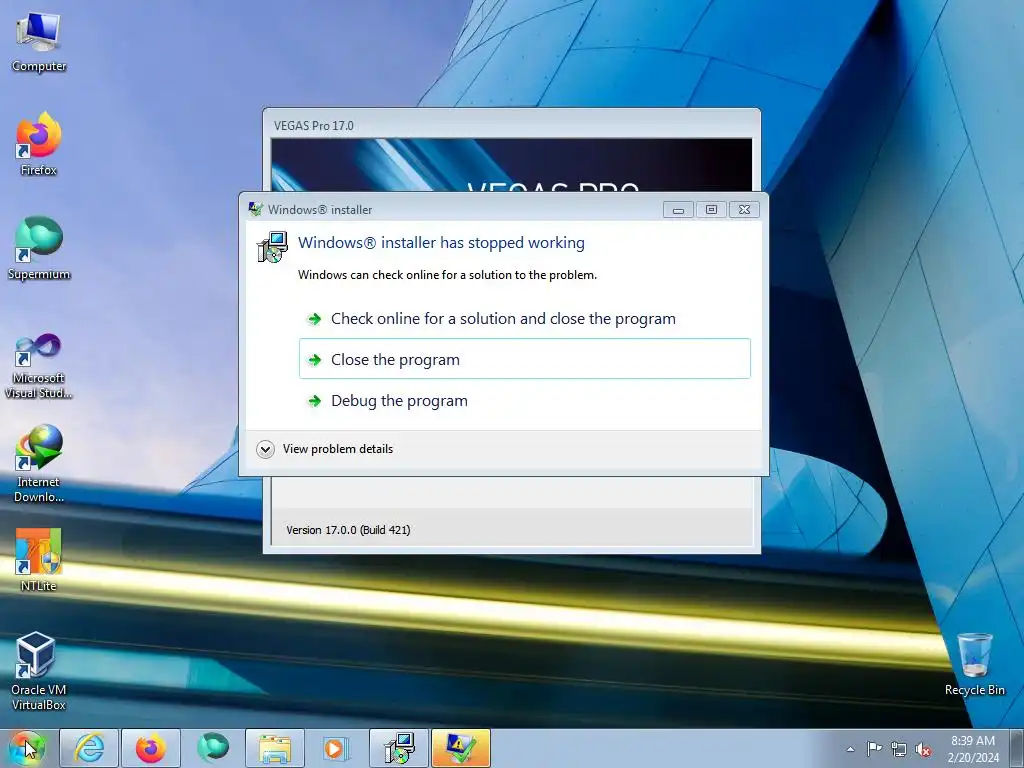This screenshot has width=1024, height=768.
Task: Maximize the Windows installer error dialog
Action: click(711, 210)
